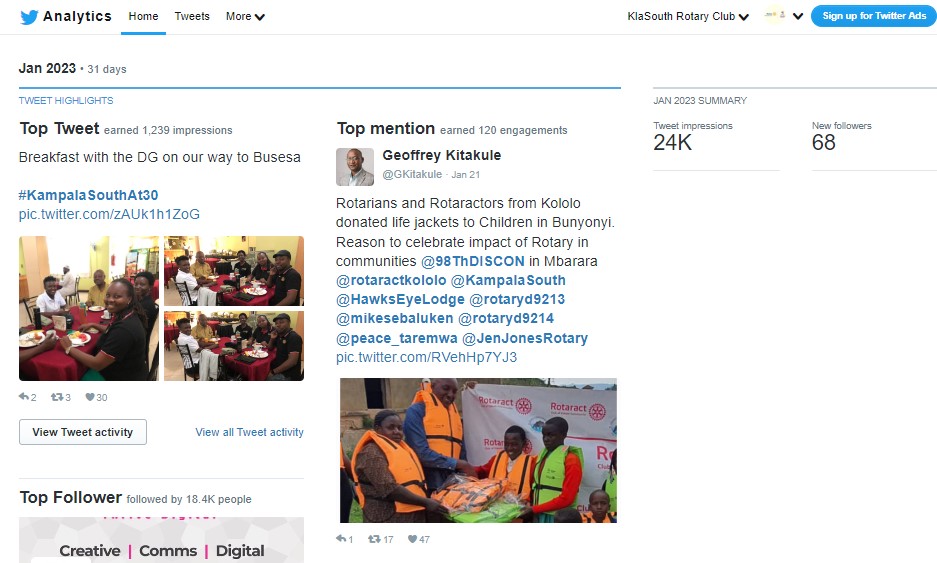Screen dimensions: 937x563
Task: Click the reply icon under the top tweet
Action: (x=24, y=397)
